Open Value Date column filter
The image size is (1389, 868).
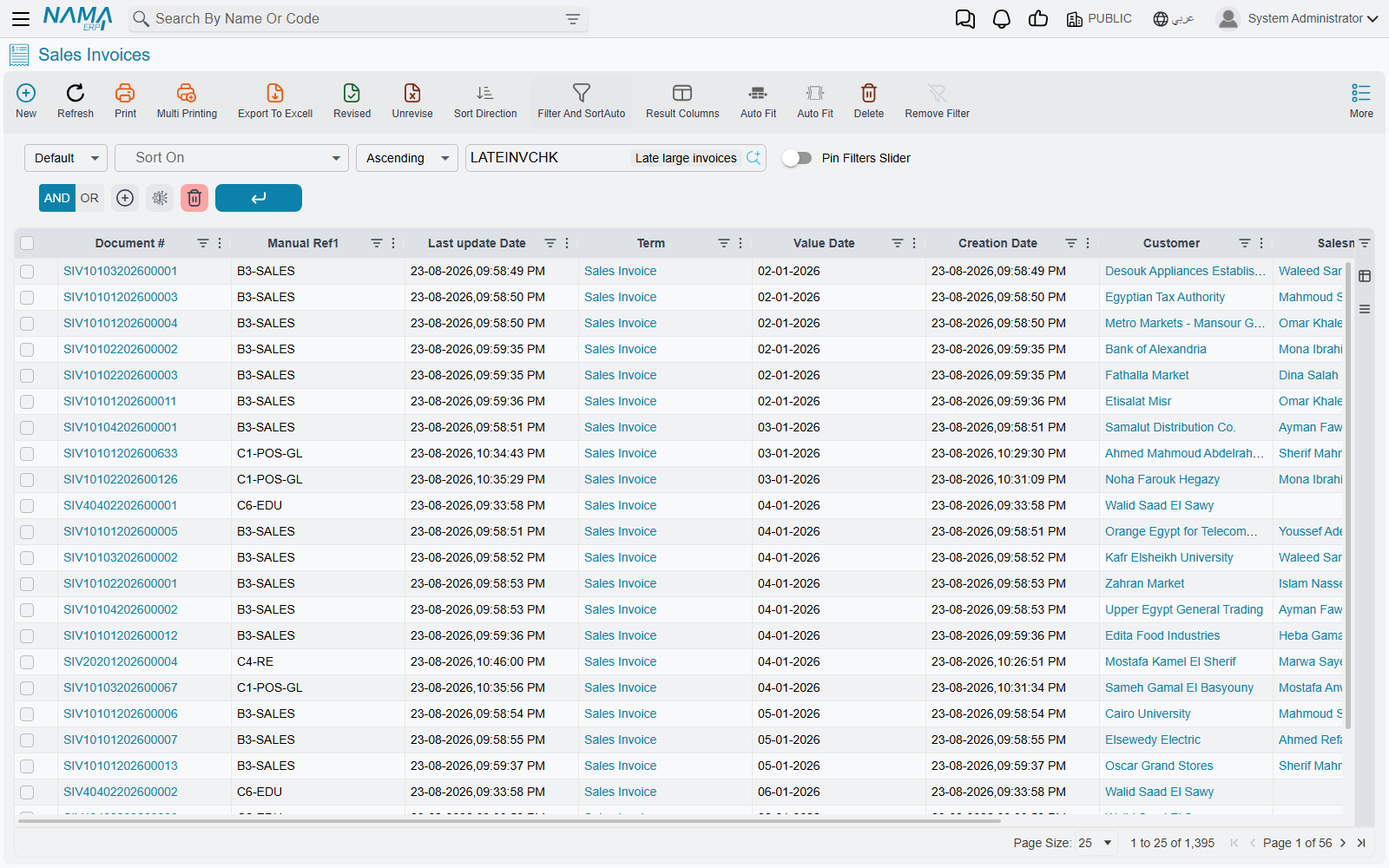pyautogui.click(x=897, y=243)
